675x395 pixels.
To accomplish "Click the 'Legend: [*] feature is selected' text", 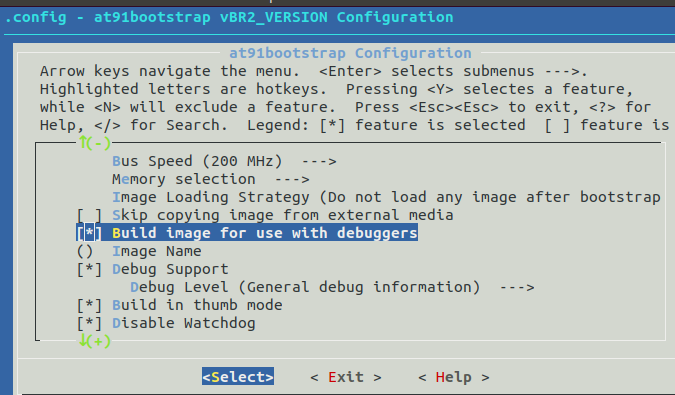I will (386, 125).
